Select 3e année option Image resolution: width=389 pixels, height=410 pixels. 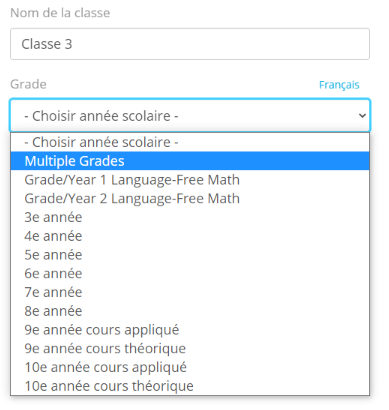click(x=190, y=217)
